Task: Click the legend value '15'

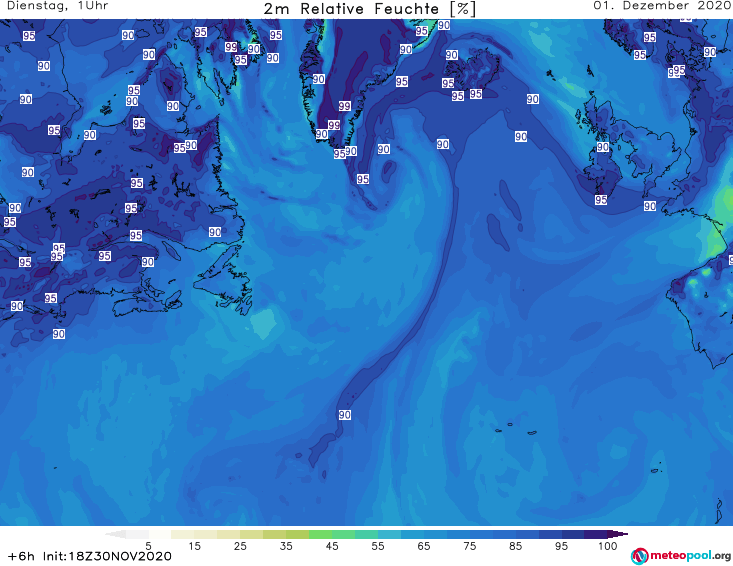Action: pyautogui.click(x=194, y=546)
